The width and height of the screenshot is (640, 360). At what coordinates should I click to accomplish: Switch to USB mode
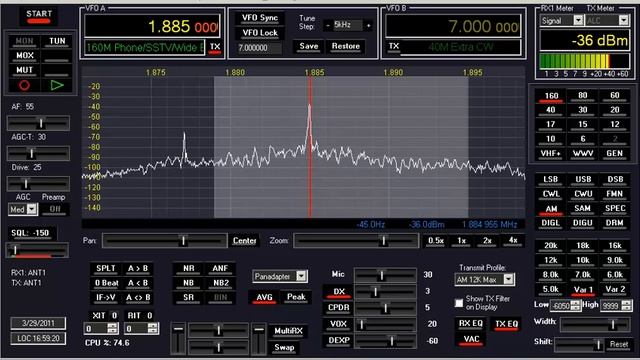(x=583, y=180)
